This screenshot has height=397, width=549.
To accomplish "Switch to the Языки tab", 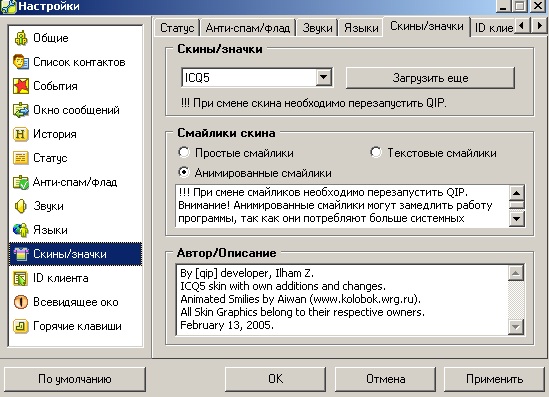I will (361, 28).
